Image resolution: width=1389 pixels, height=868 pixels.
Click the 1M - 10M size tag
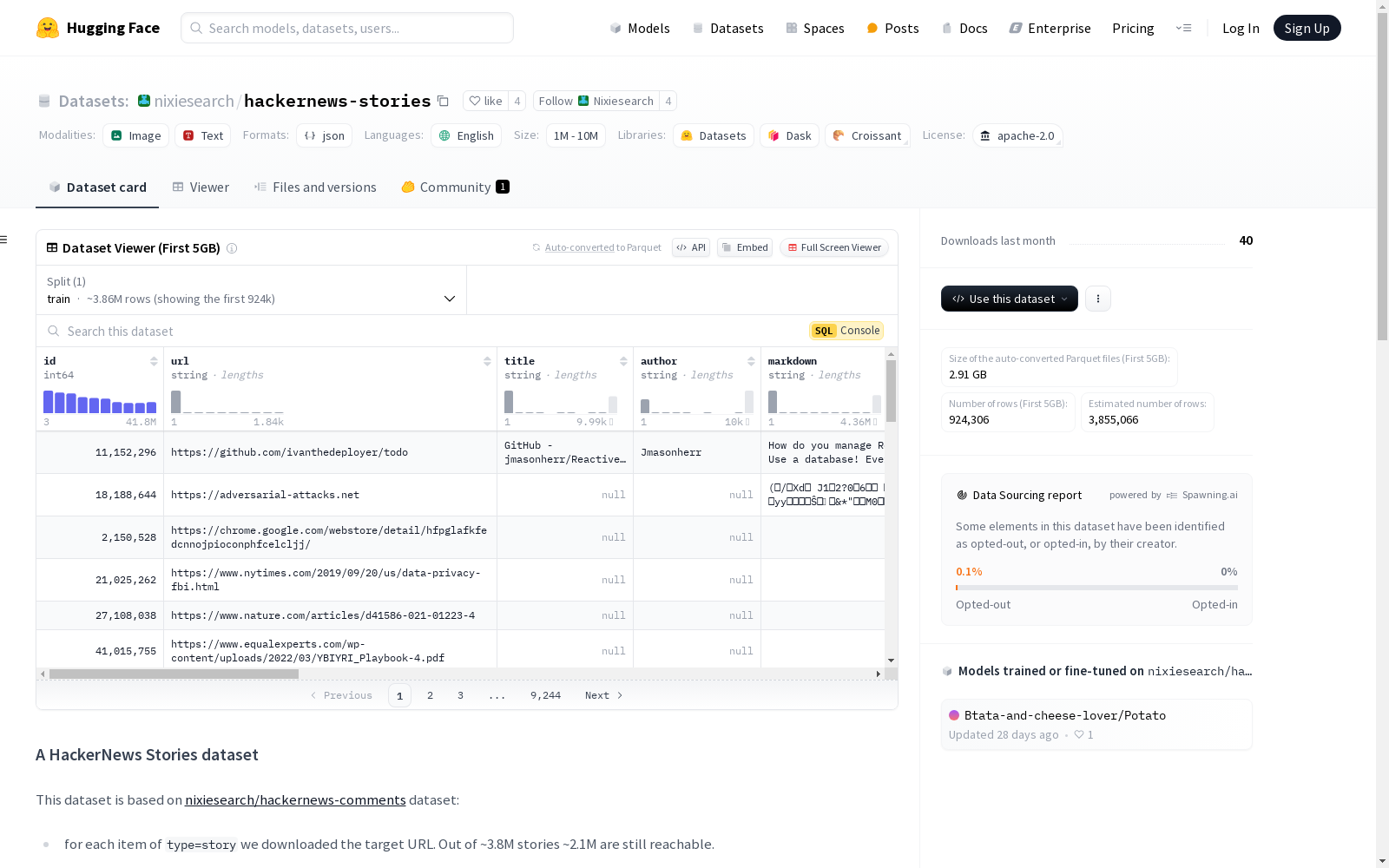click(x=576, y=135)
